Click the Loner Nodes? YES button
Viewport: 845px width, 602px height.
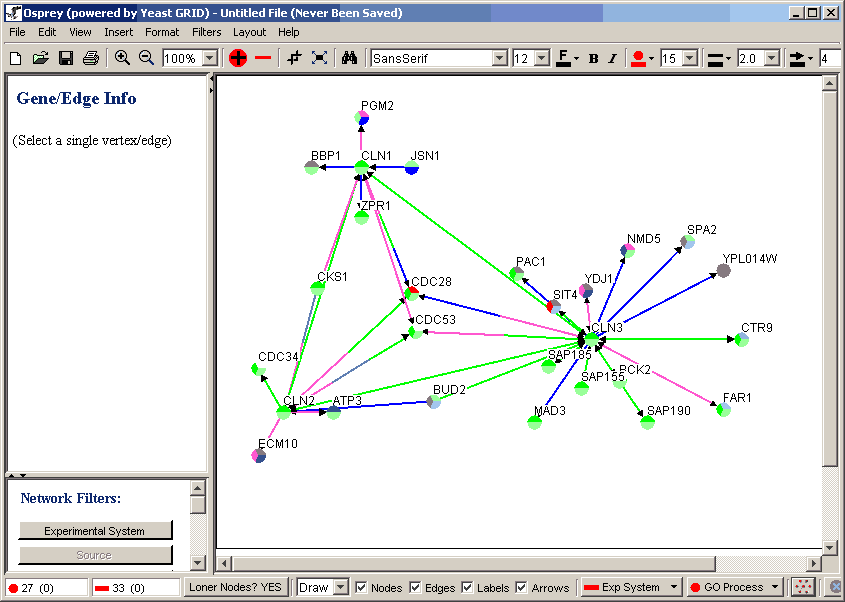(235, 587)
